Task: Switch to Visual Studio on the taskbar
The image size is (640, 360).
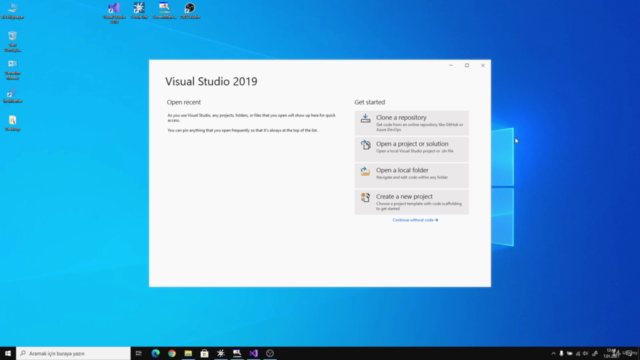Action: coord(253,353)
